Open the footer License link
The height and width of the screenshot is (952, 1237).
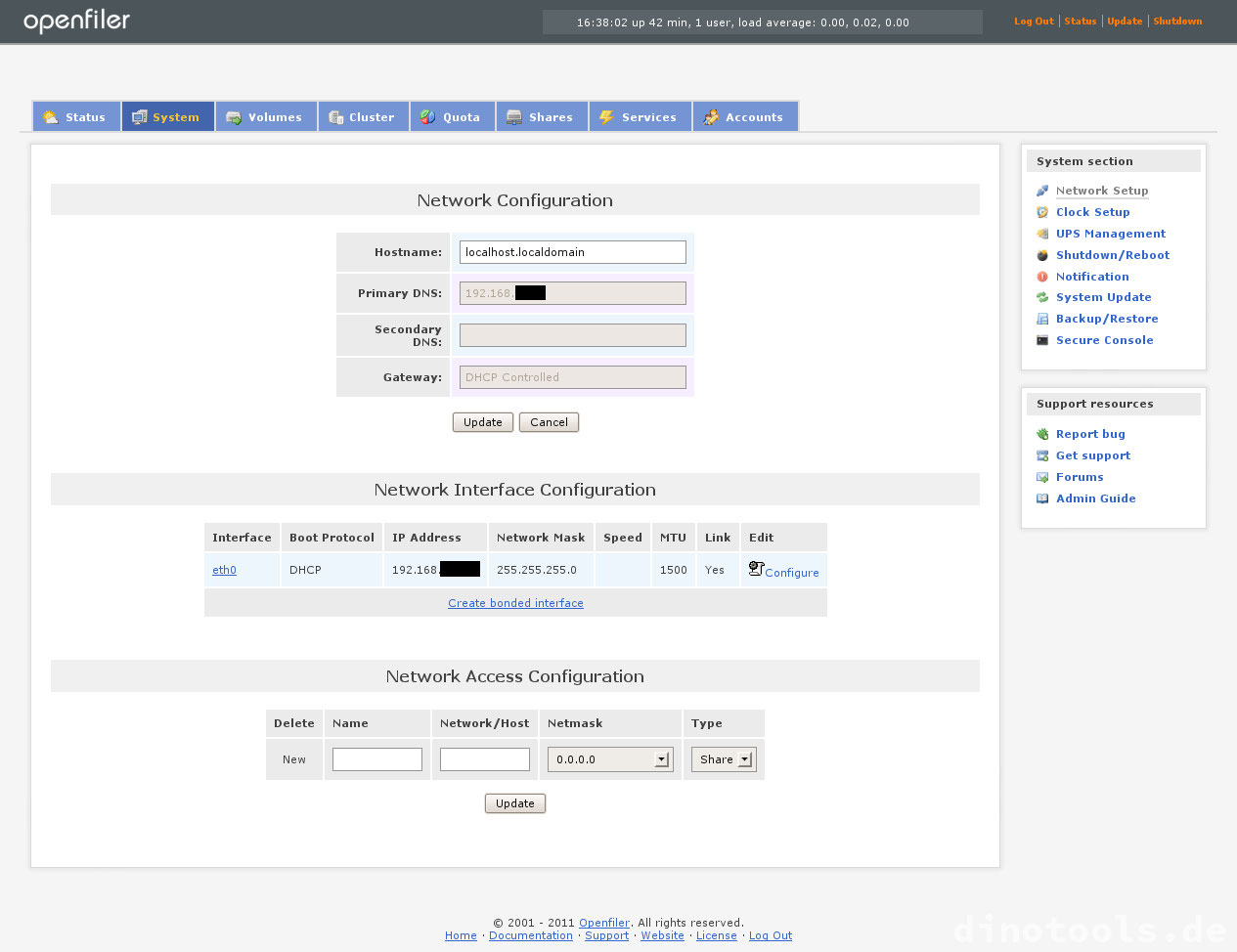(717, 935)
